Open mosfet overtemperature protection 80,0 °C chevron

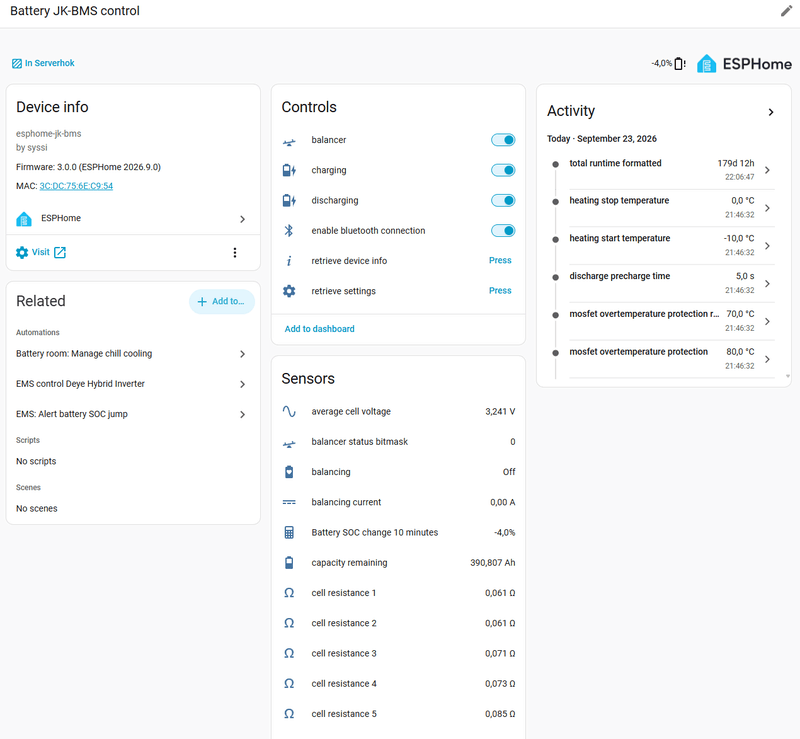(767, 359)
